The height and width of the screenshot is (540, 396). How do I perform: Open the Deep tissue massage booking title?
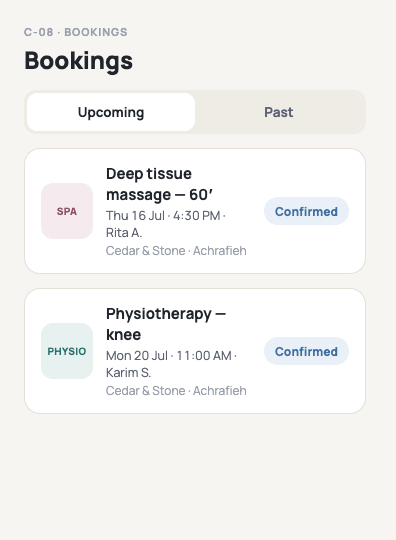tap(159, 184)
